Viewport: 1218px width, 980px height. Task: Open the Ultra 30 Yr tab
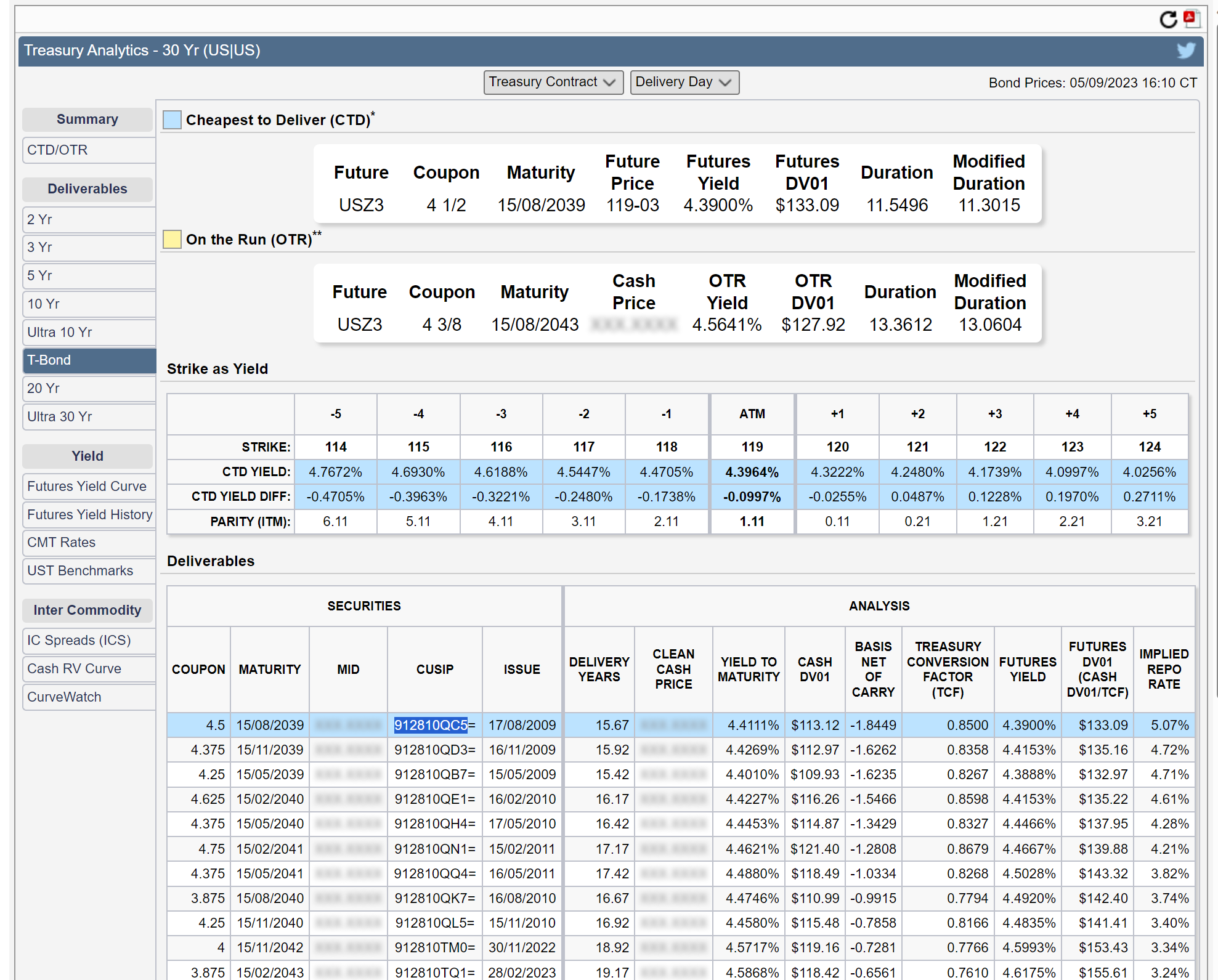tap(88, 416)
